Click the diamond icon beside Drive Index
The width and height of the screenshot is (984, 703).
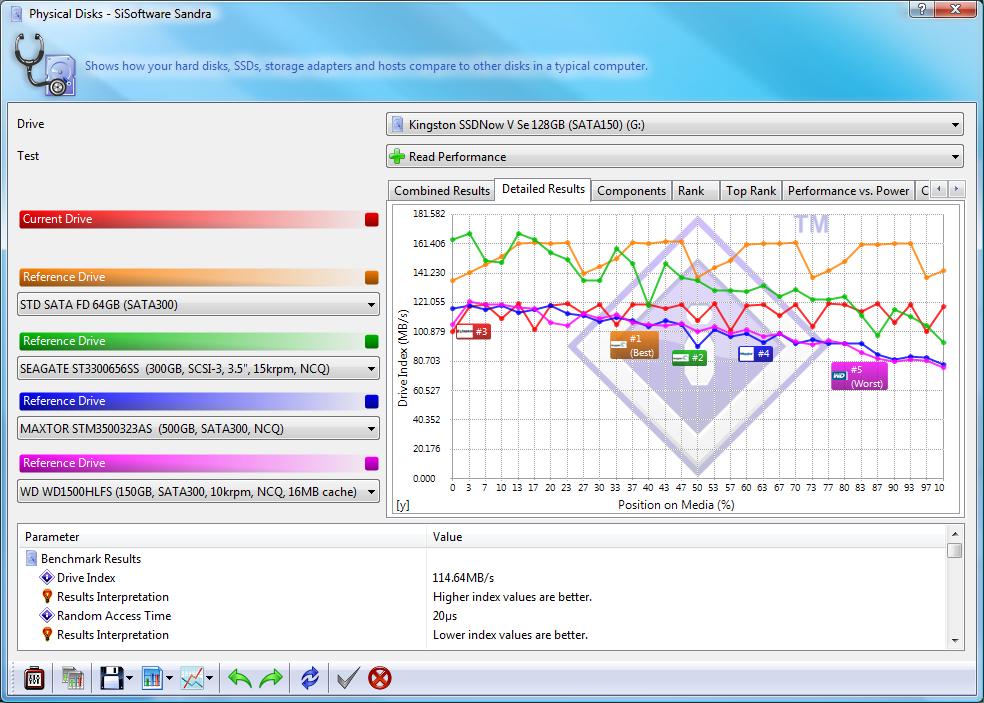coord(46,577)
